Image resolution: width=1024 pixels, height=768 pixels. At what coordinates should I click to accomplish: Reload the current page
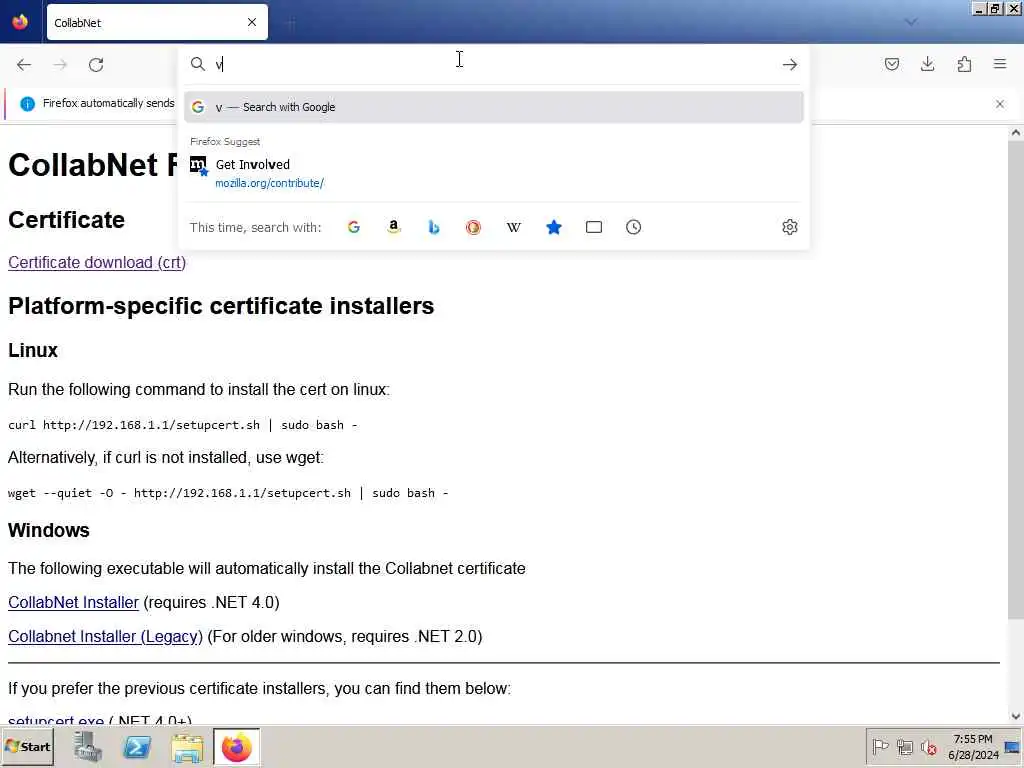(x=96, y=65)
